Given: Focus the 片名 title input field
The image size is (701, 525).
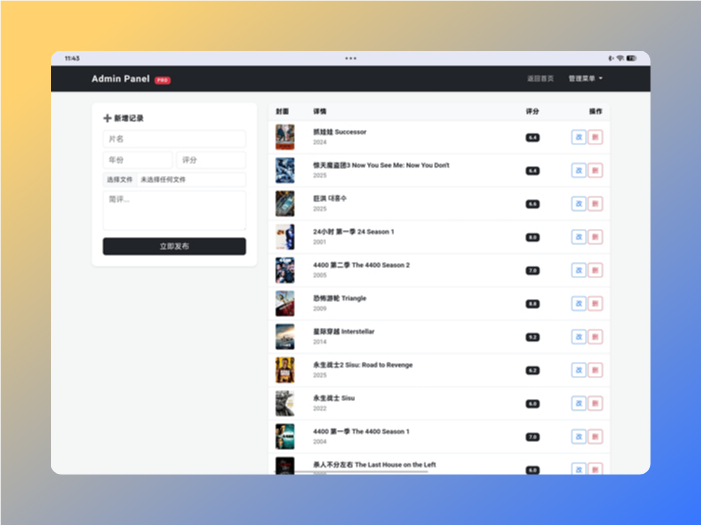Looking at the screenshot, I should point(174,139).
